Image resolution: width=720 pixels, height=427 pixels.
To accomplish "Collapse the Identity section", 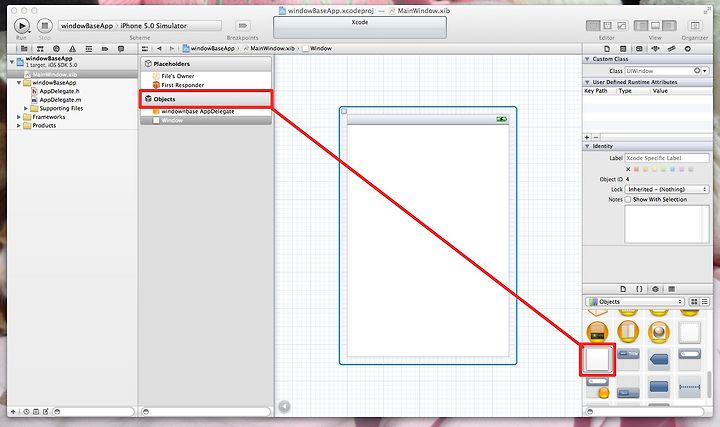I will [x=587, y=146].
